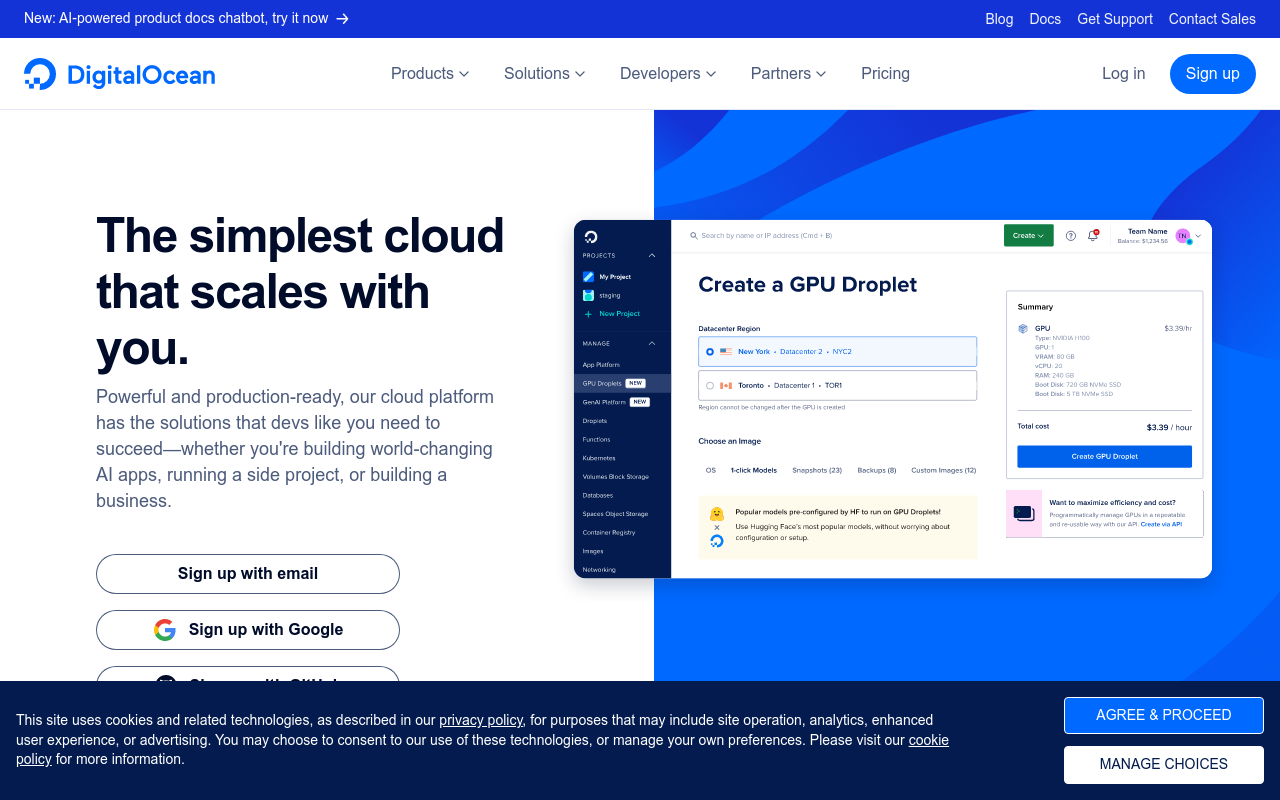Click Manage Choices
This screenshot has height=800, width=1280.
click(x=1164, y=764)
